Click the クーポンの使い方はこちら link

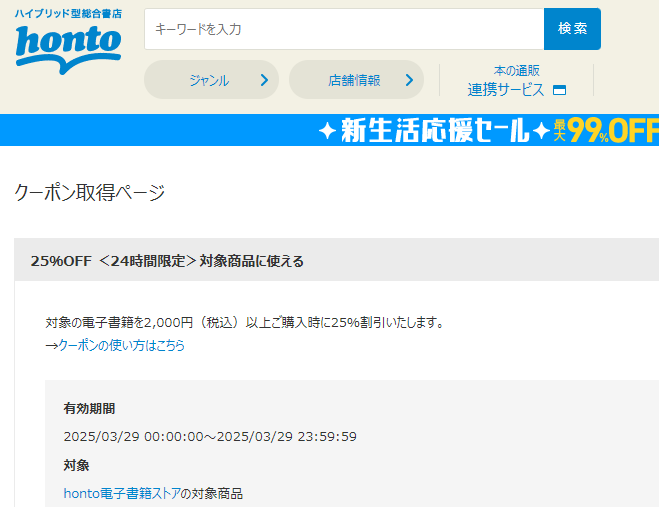pyautogui.click(x=121, y=345)
